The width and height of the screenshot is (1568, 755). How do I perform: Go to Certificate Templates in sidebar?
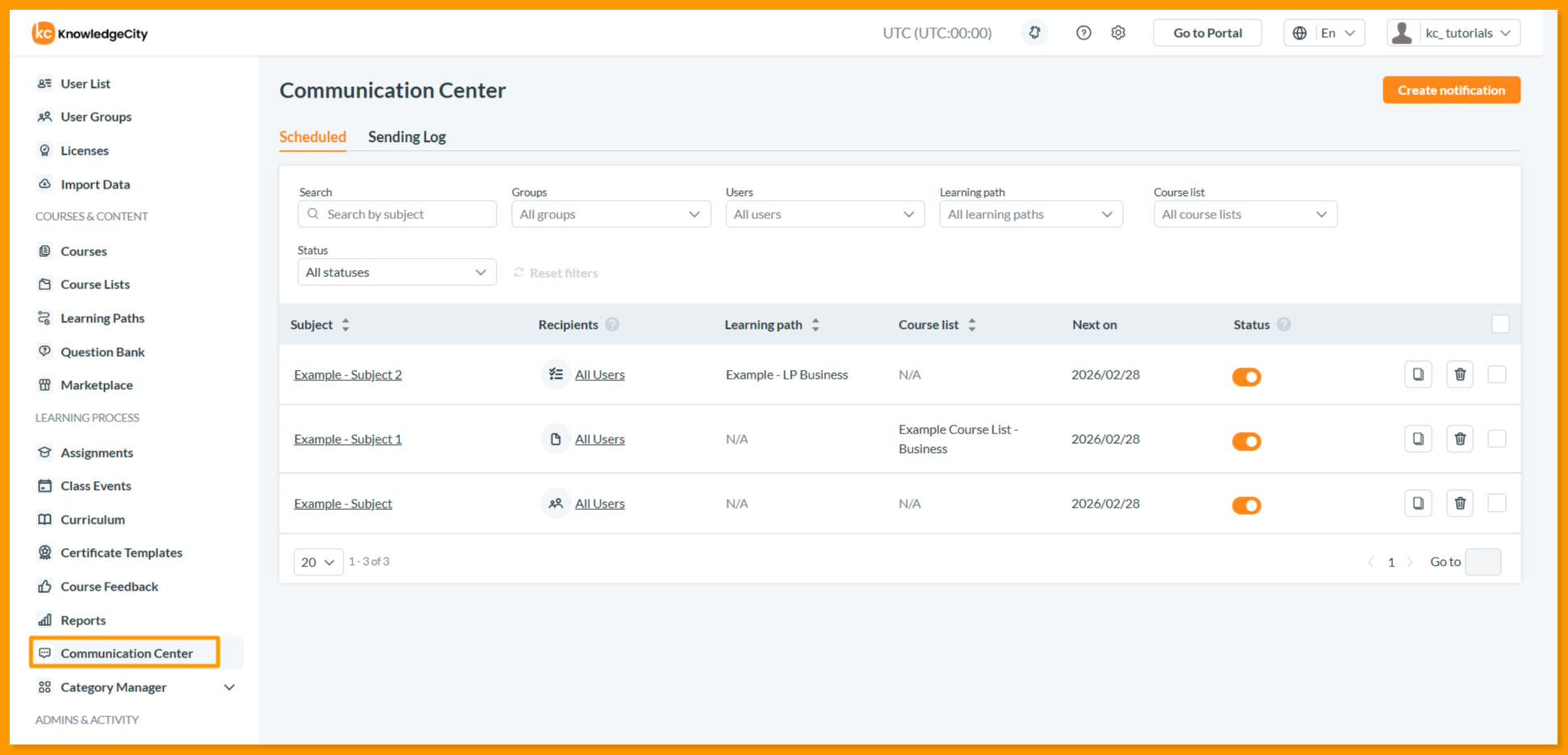tap(122, 553)
